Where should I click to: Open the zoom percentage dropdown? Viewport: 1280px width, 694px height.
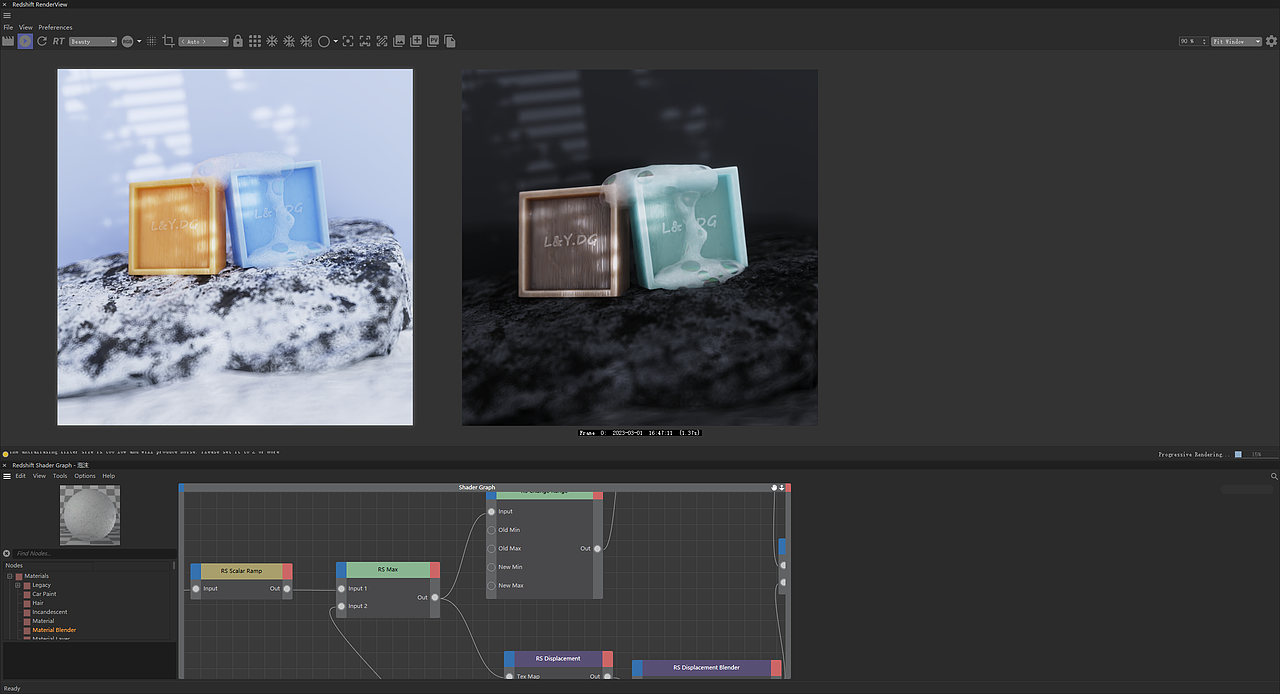(1192, 41)
